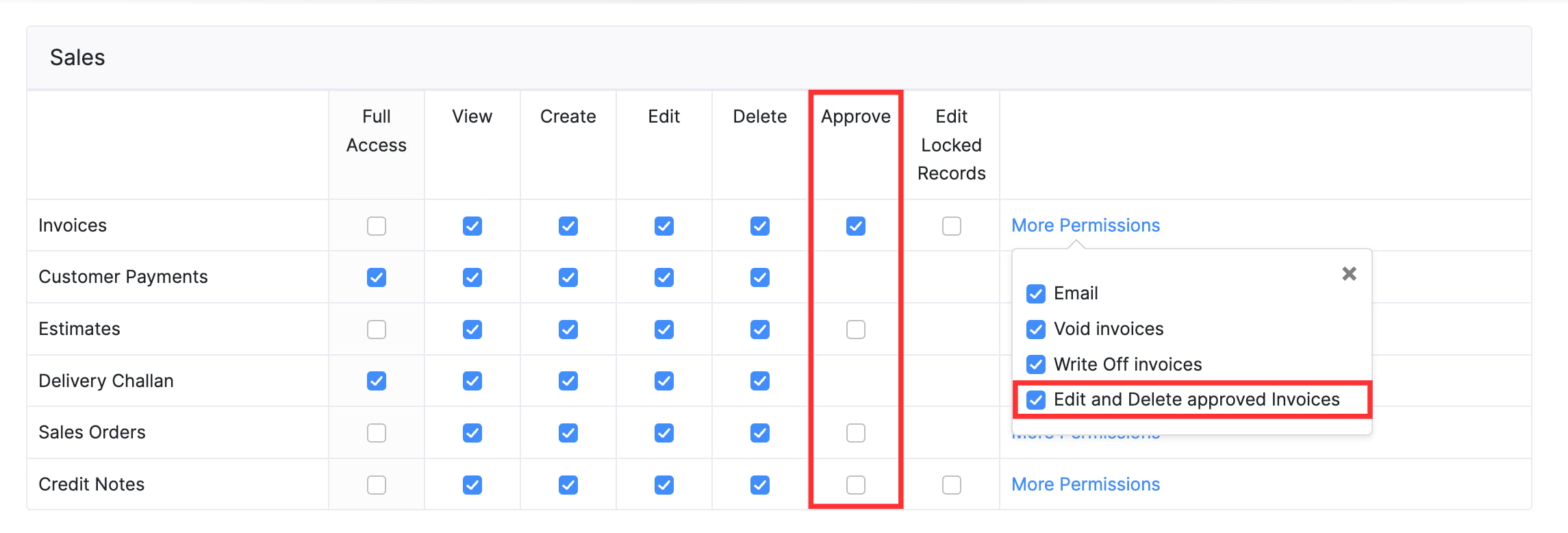Viewport: 1568px width, 533px height.
Task: Close the More Permissions popup
Action: [1349, 274]
